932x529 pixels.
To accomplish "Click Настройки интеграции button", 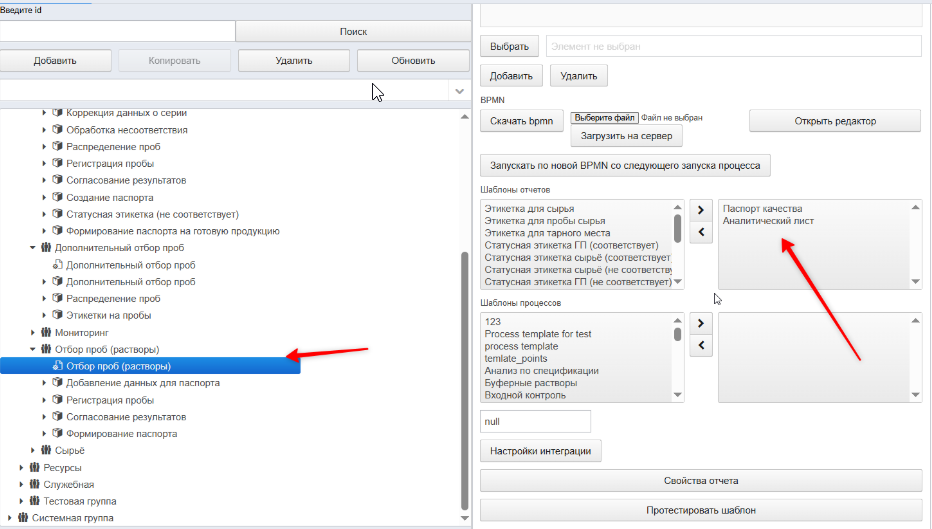I will (x=541, y=451).
